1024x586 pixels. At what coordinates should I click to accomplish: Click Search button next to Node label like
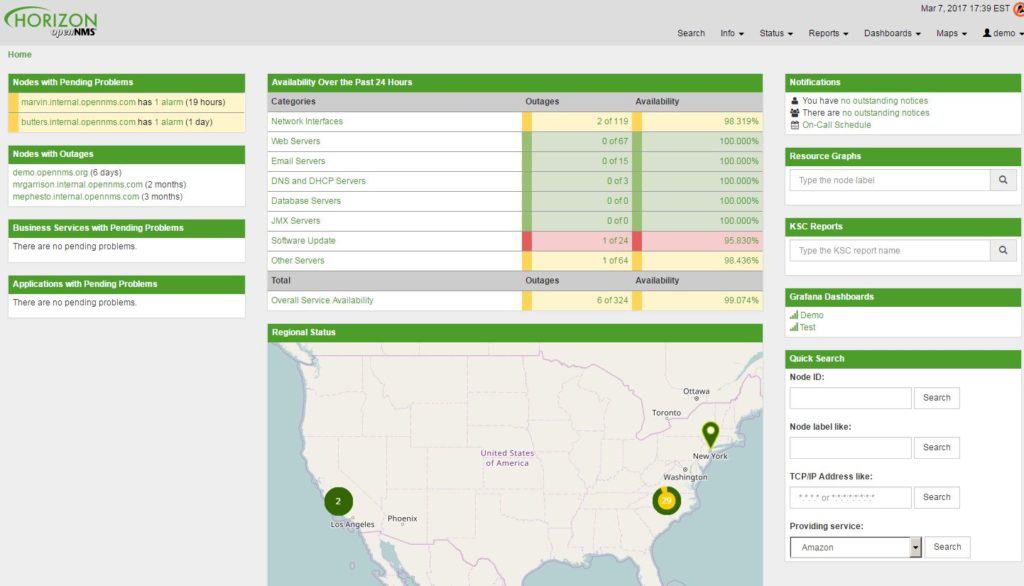(936, 448)
